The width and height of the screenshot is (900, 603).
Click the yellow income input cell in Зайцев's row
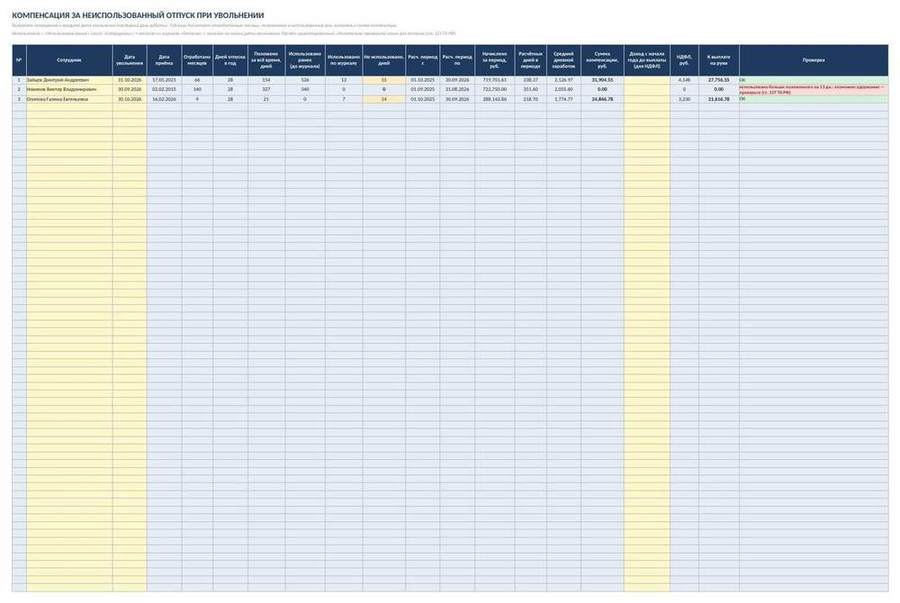tap(647, 80)
